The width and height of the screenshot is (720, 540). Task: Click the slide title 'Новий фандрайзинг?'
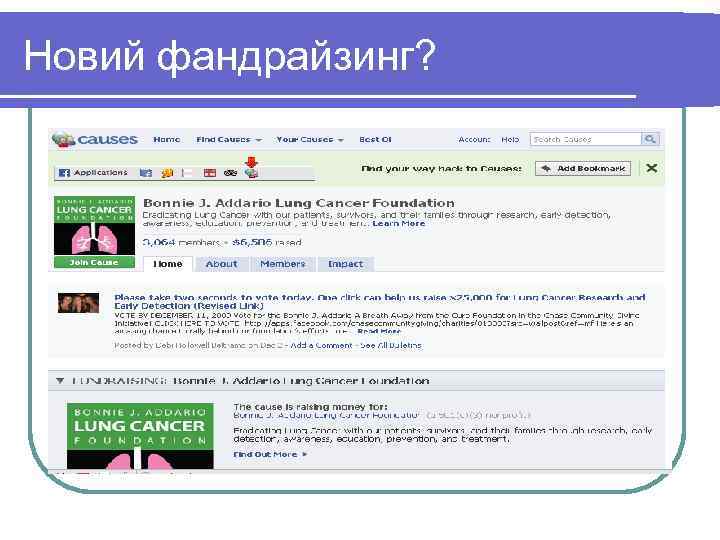pyautogui.click(x=229, y=56)
